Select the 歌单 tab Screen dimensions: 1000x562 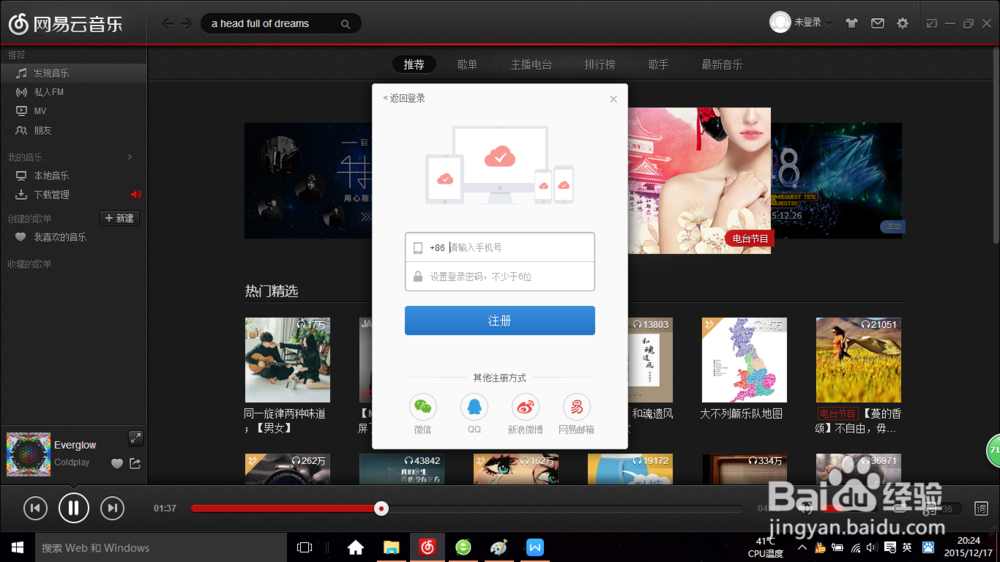click(x=467, y=64)
